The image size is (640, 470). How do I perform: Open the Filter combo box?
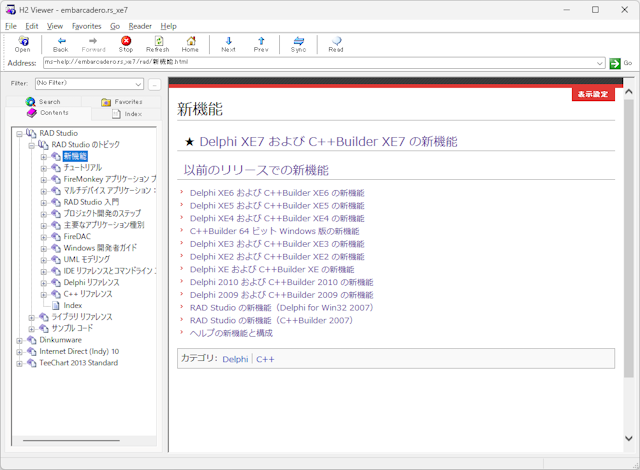[x=89, y=84]
